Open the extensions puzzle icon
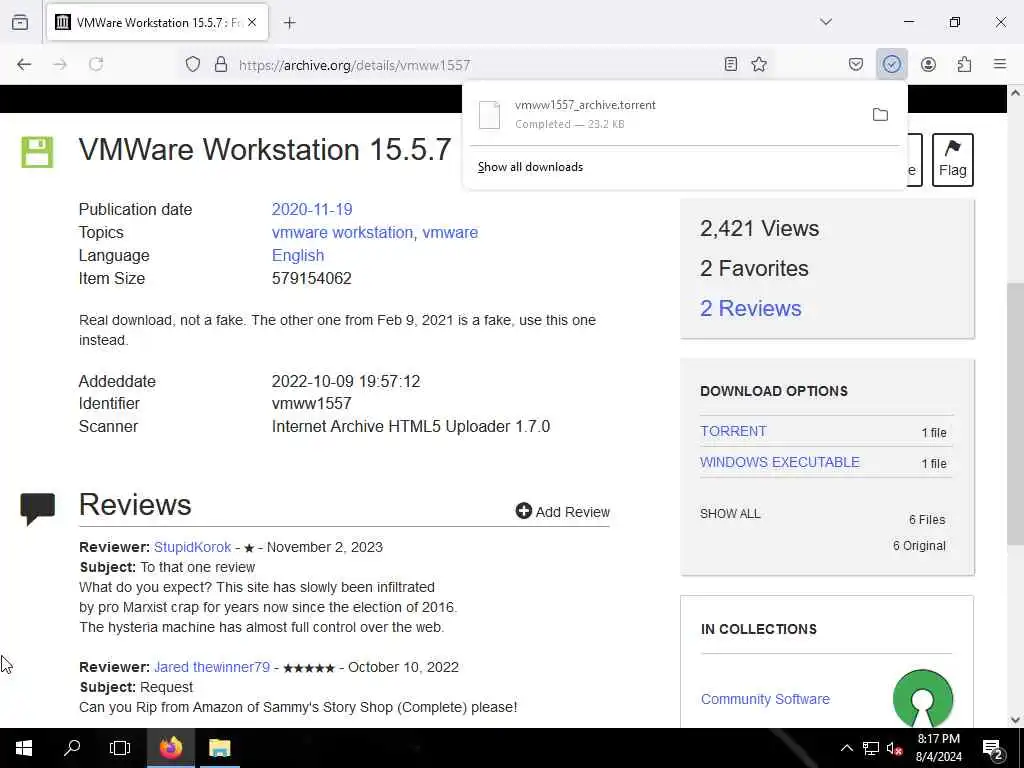Image resolution: width=1024 pixels, height=768 pixels. click(964, 64)
